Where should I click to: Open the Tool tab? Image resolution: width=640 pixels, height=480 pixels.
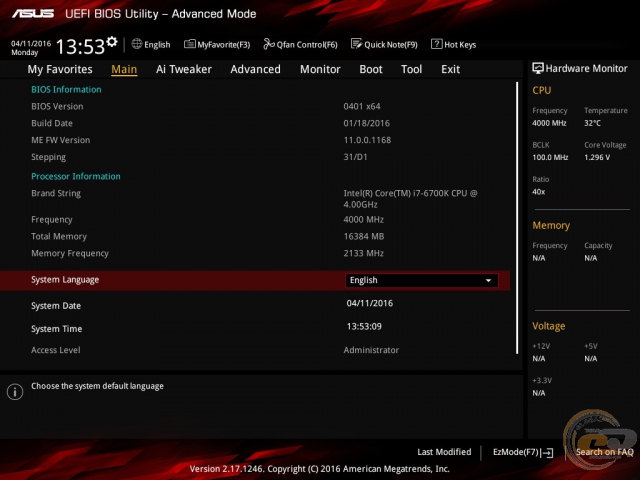click(411, 69)
